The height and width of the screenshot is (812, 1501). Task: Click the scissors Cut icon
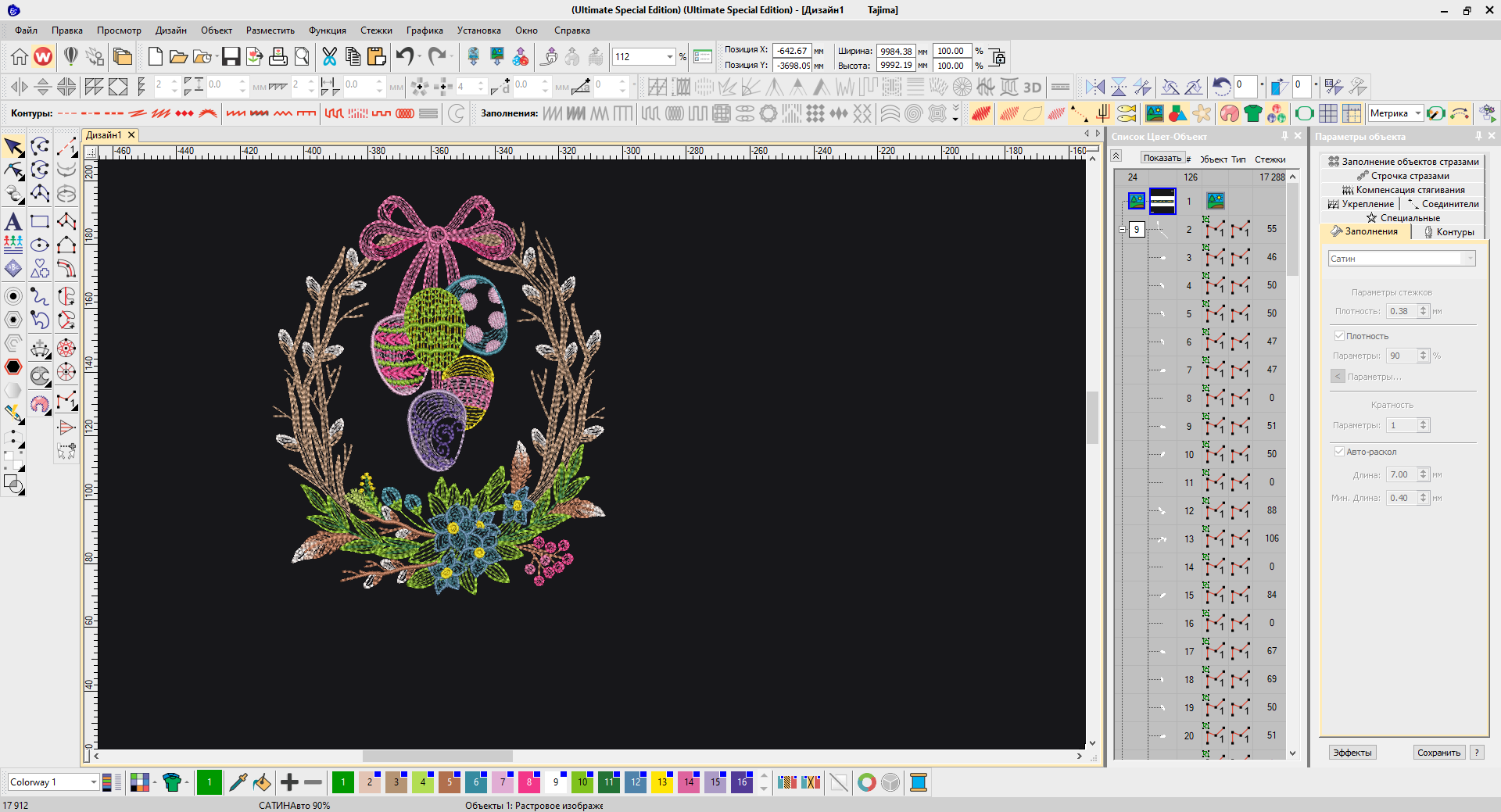[x=329, y=56]
